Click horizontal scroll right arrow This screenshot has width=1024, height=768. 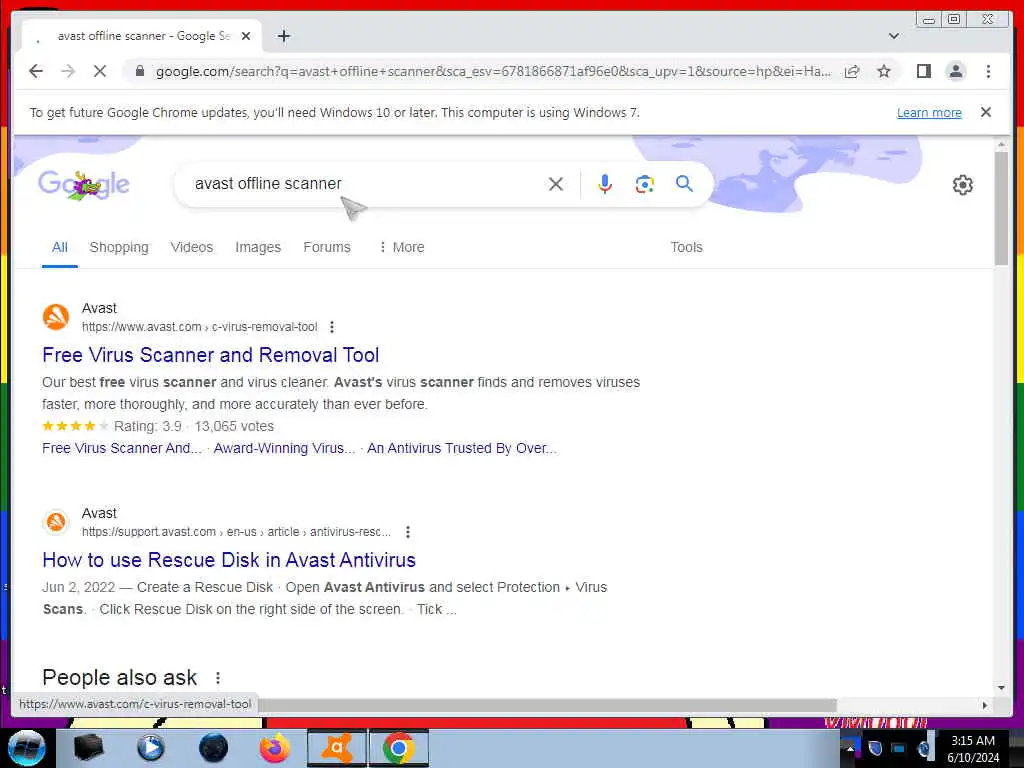tap(985, 705)
